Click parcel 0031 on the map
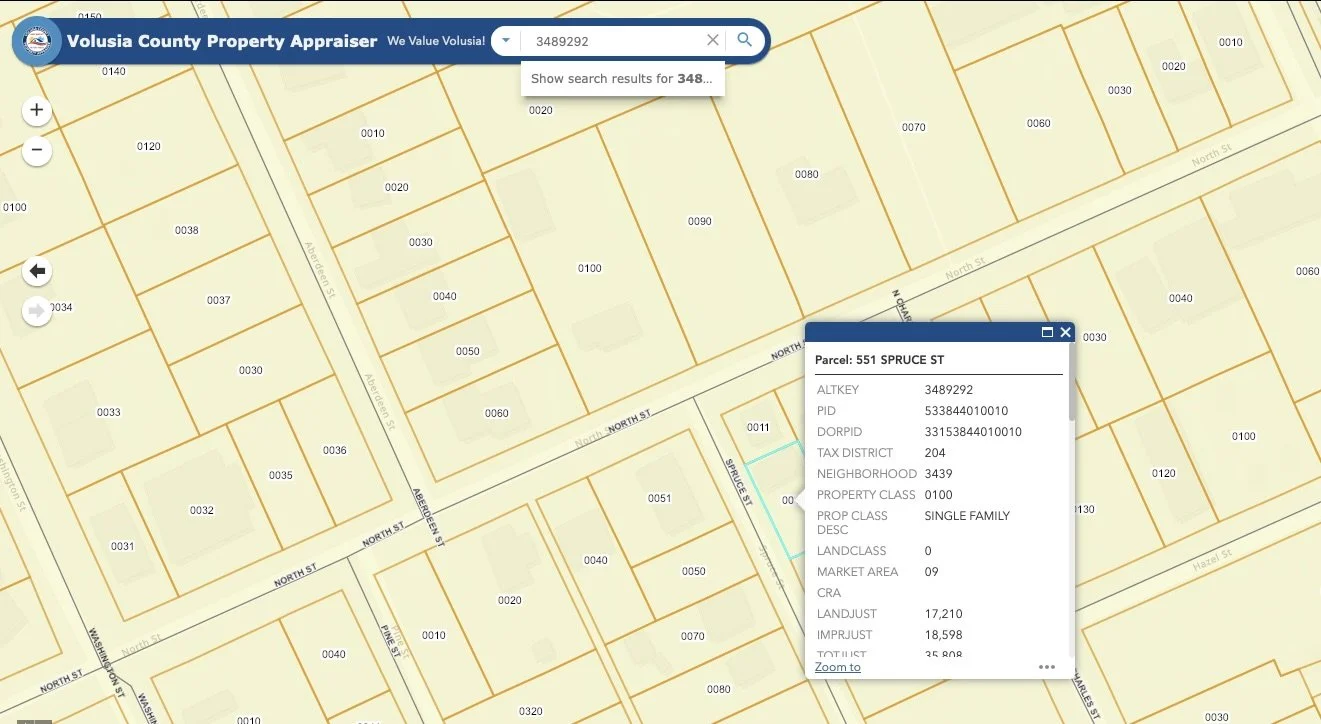Viewport: 1321px width, 724px height. pos(123,546)
